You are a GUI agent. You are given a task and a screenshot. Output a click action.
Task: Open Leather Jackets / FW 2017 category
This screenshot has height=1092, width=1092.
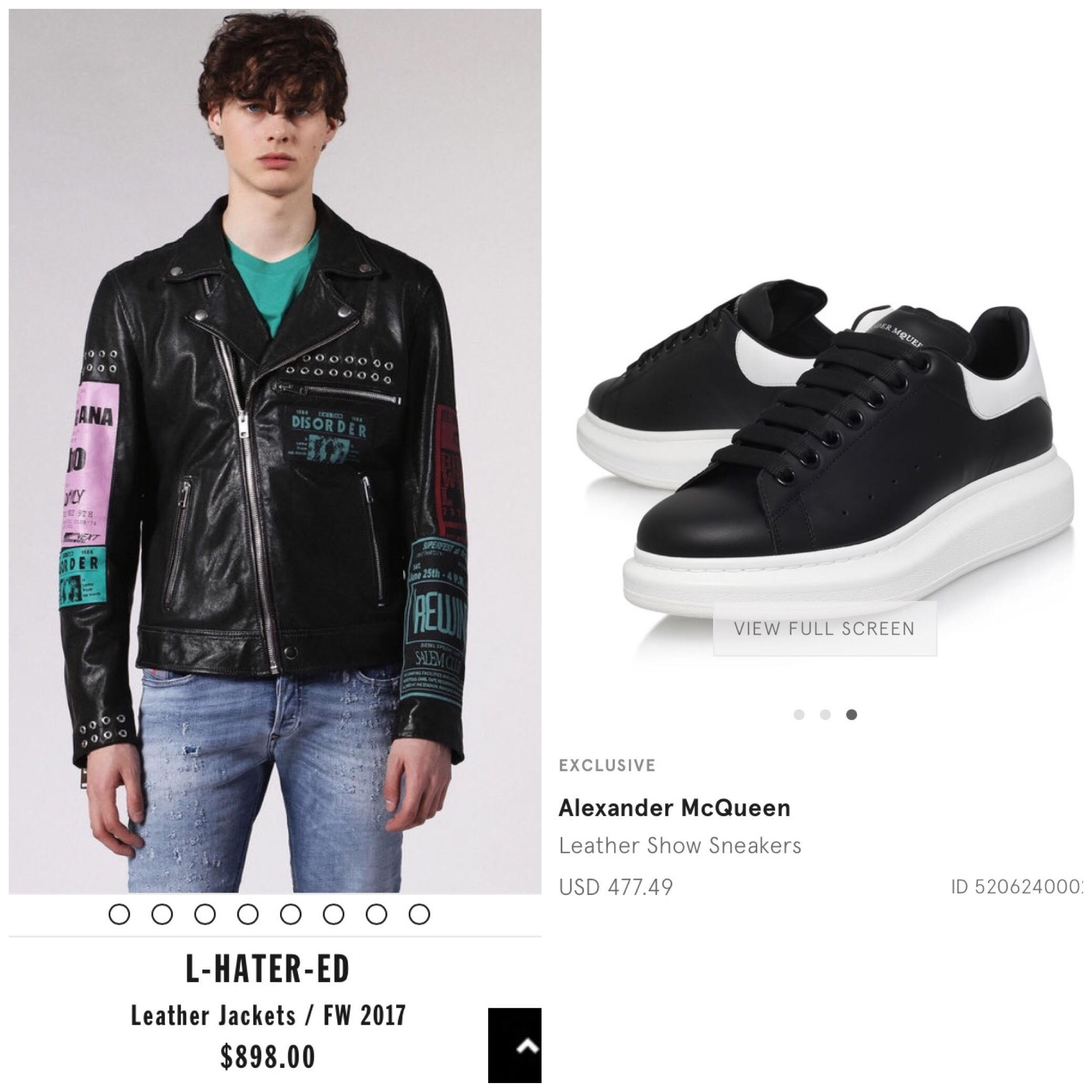tap(269, 1015)
